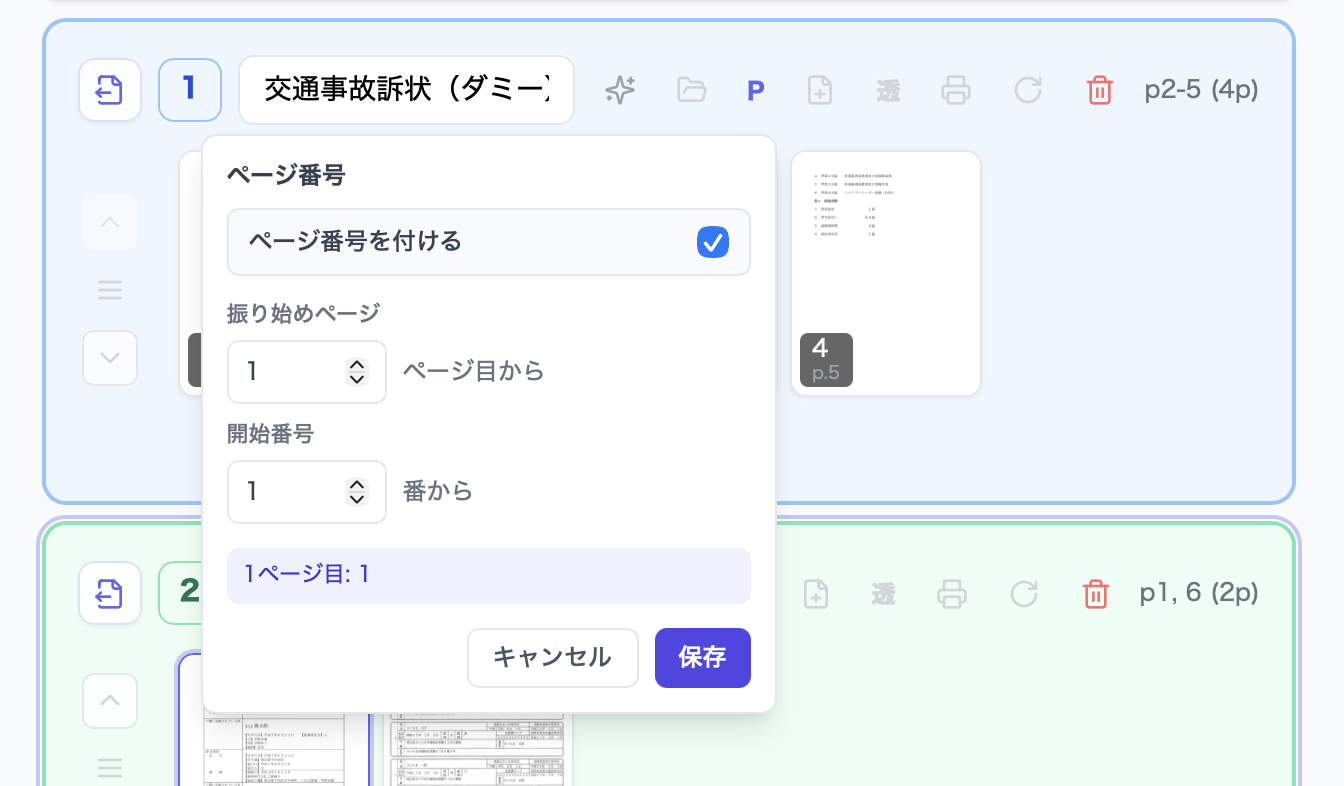
Task: Click the ページ番号 popup heading
Action: [x=286, y=175]
